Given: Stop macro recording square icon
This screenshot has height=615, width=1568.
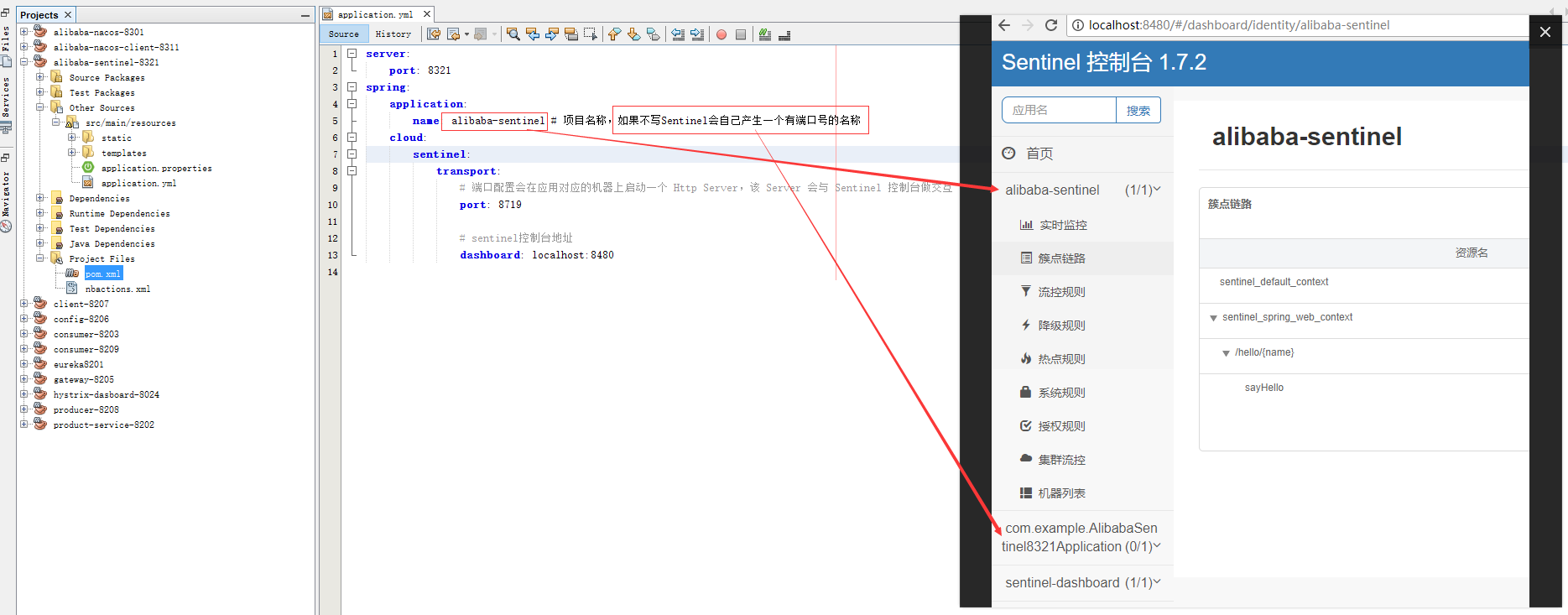Looking at the screenshot, I should pyautogui.click(x=741, y=34).
